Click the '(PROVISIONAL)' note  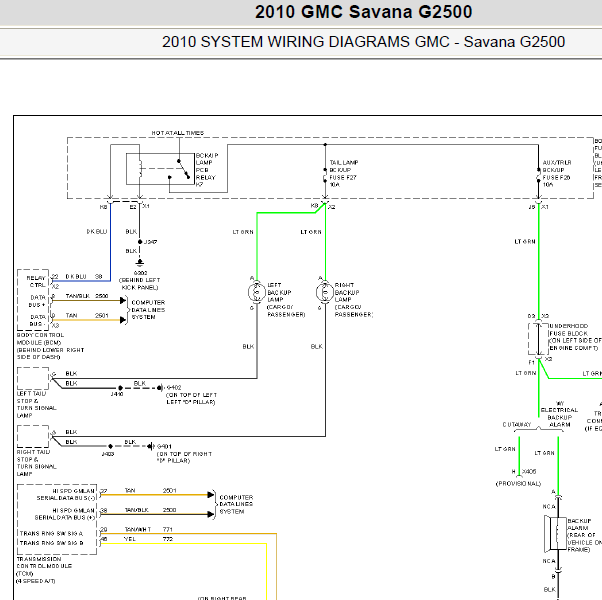point(518,484)
